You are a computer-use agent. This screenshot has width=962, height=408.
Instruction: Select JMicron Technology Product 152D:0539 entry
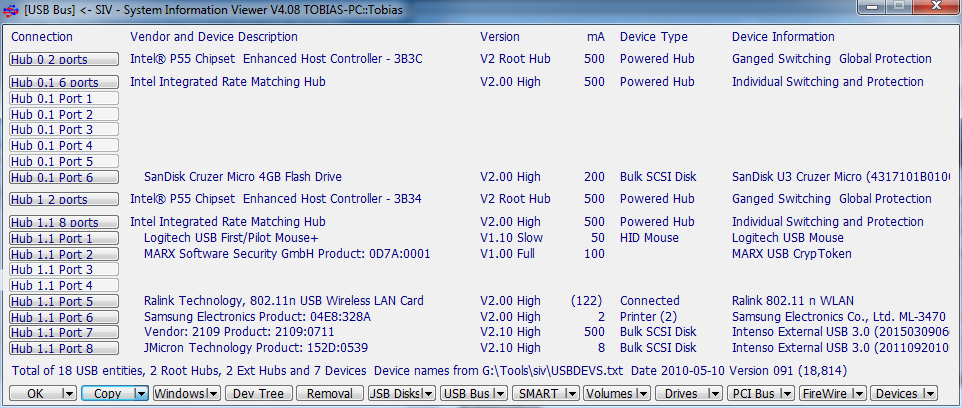click(255, 348)
